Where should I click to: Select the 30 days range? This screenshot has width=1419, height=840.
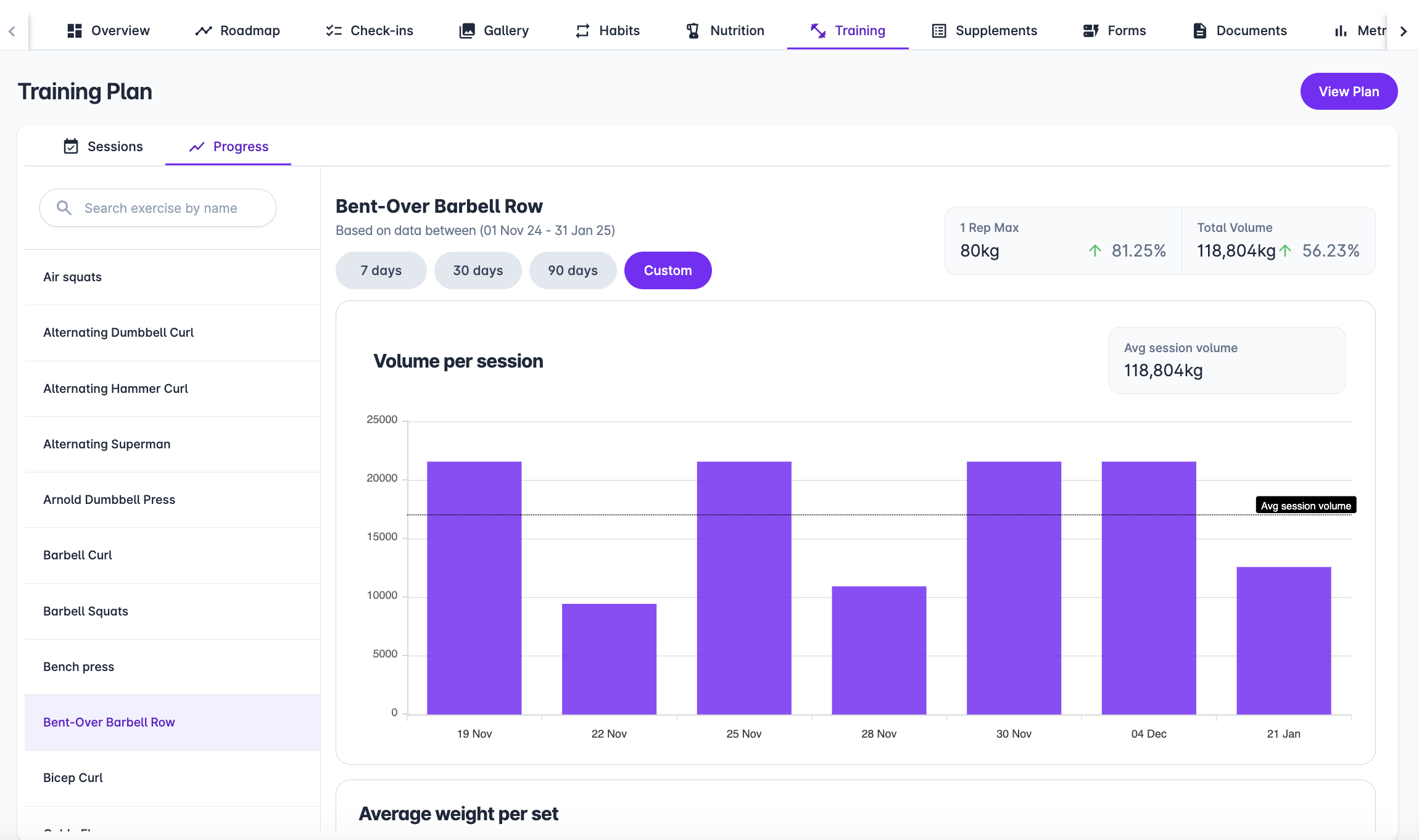[478, 270]
